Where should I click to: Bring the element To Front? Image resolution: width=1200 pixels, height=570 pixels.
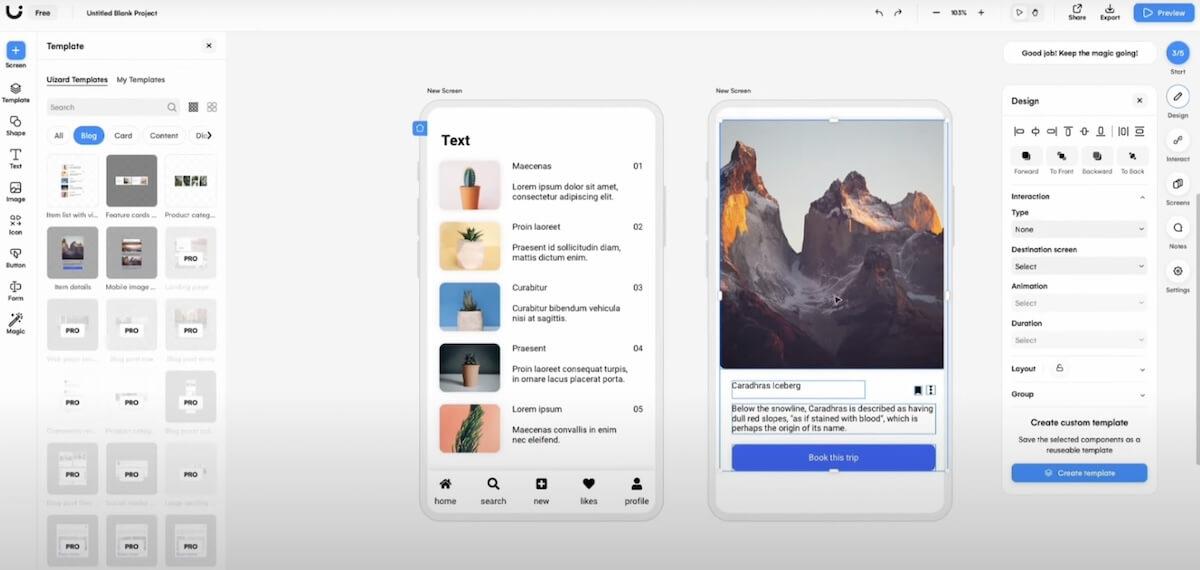[1061, 157]
